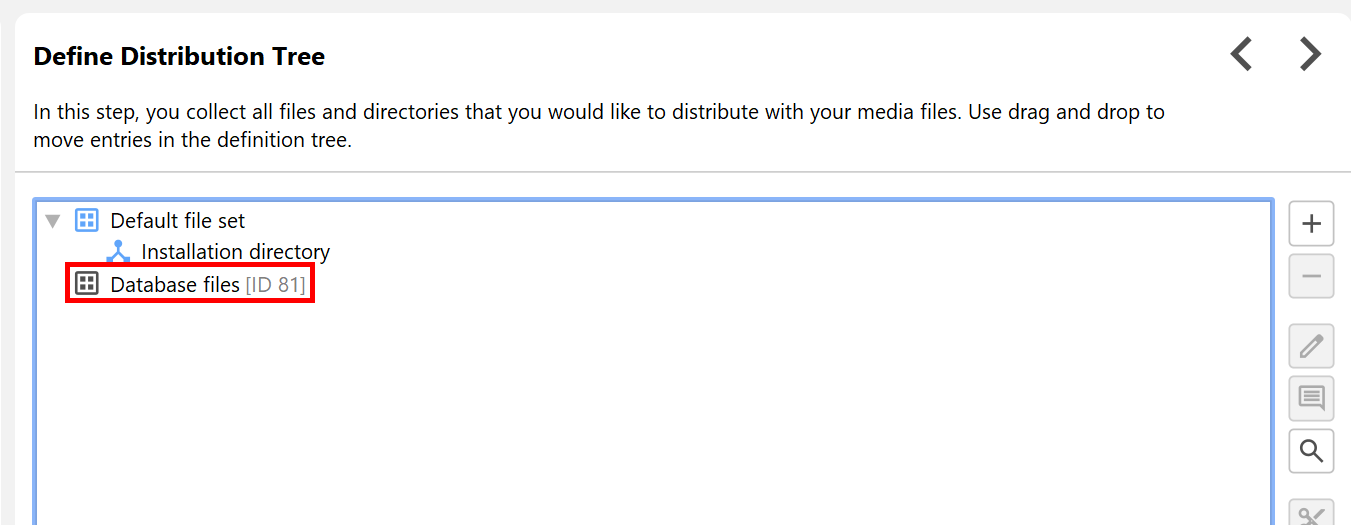The width and height of the screenshot is (1351, 525).
Task: Click the separator line above the tree
Action: click(x=680, y=172)
